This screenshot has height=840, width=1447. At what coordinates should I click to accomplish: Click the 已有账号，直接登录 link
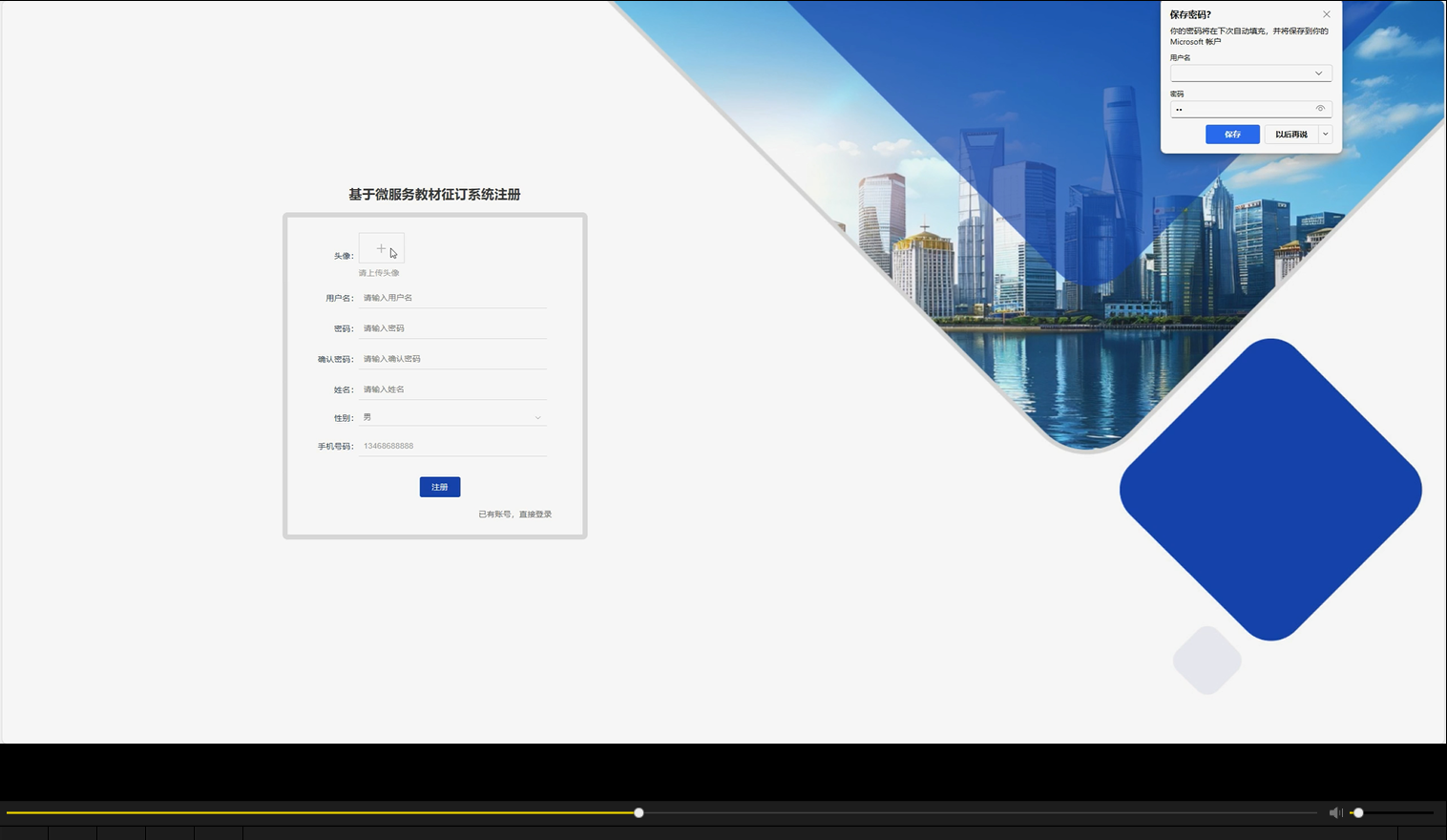pos(516,514)
